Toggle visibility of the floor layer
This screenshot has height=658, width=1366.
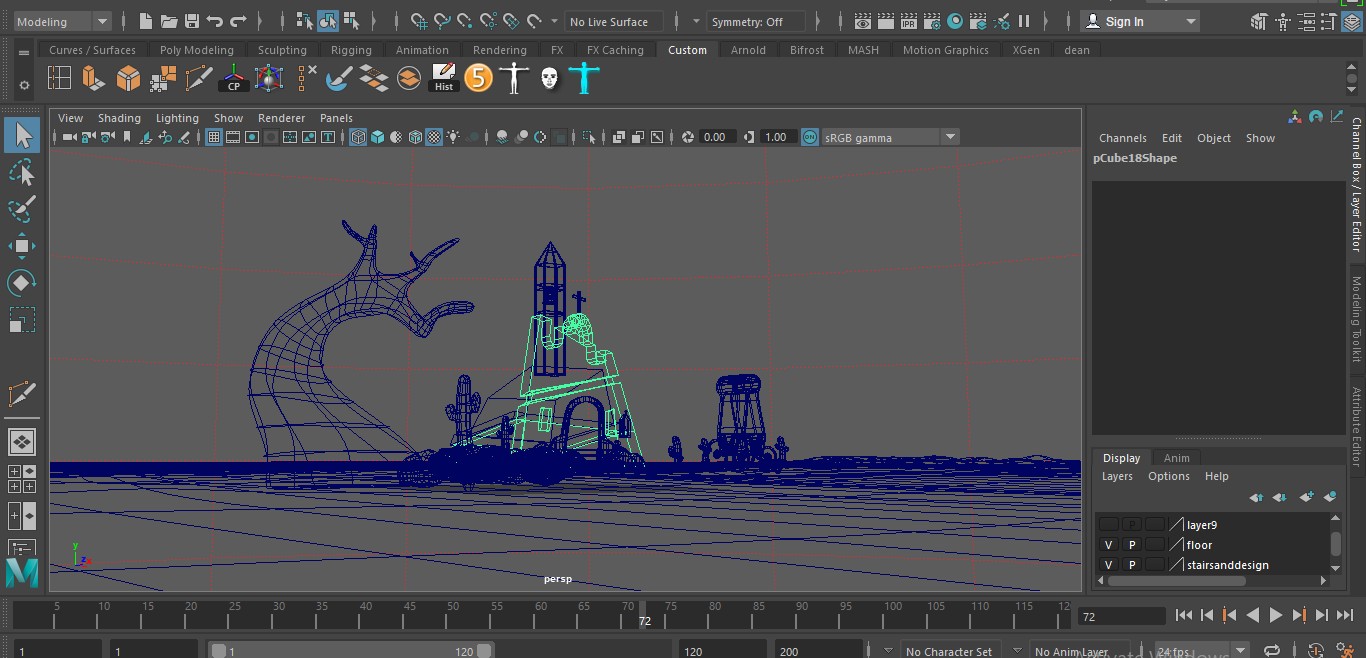point(1108,545)
